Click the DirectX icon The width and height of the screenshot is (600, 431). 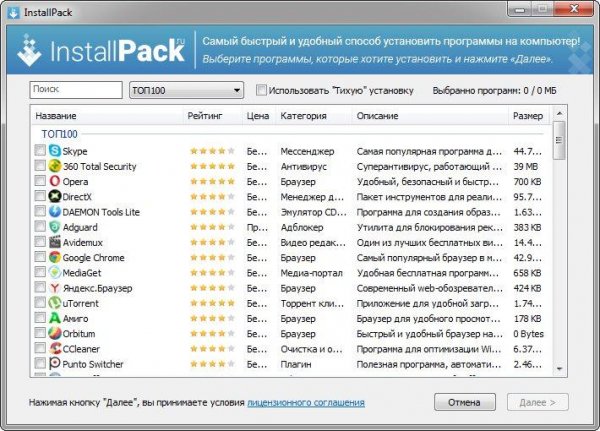click(55, 196)
